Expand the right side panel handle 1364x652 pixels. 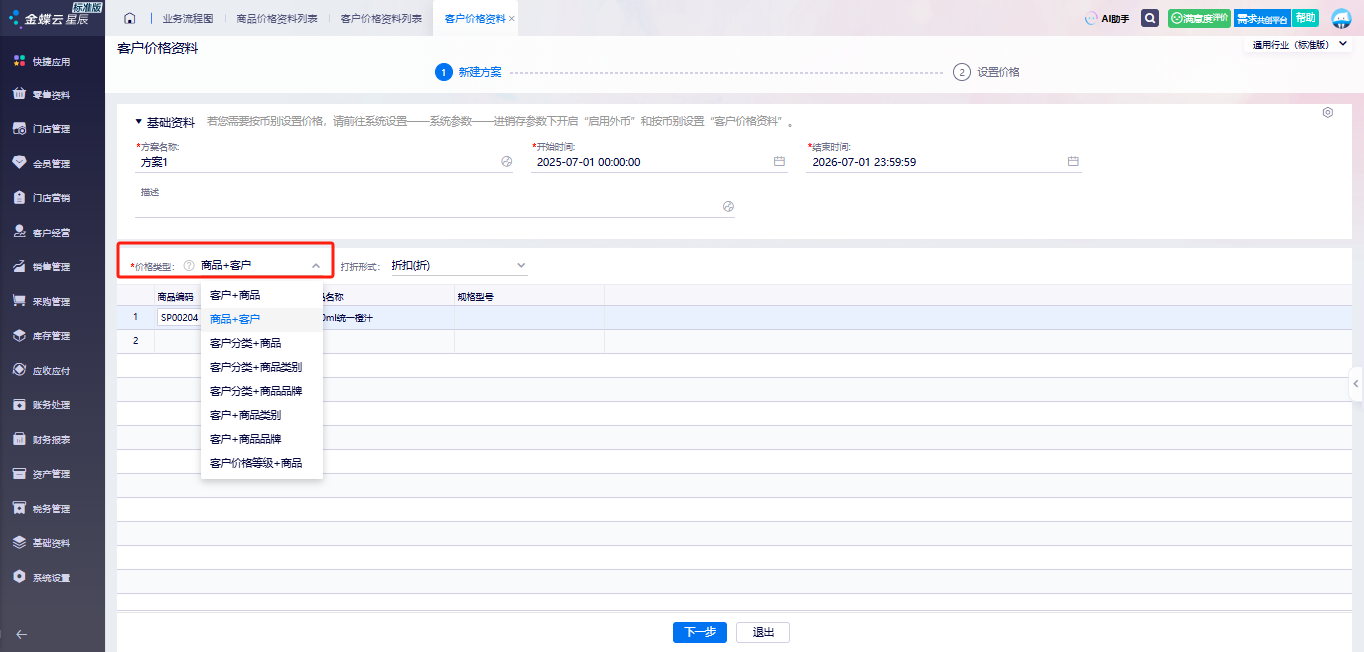[1356, 383]
